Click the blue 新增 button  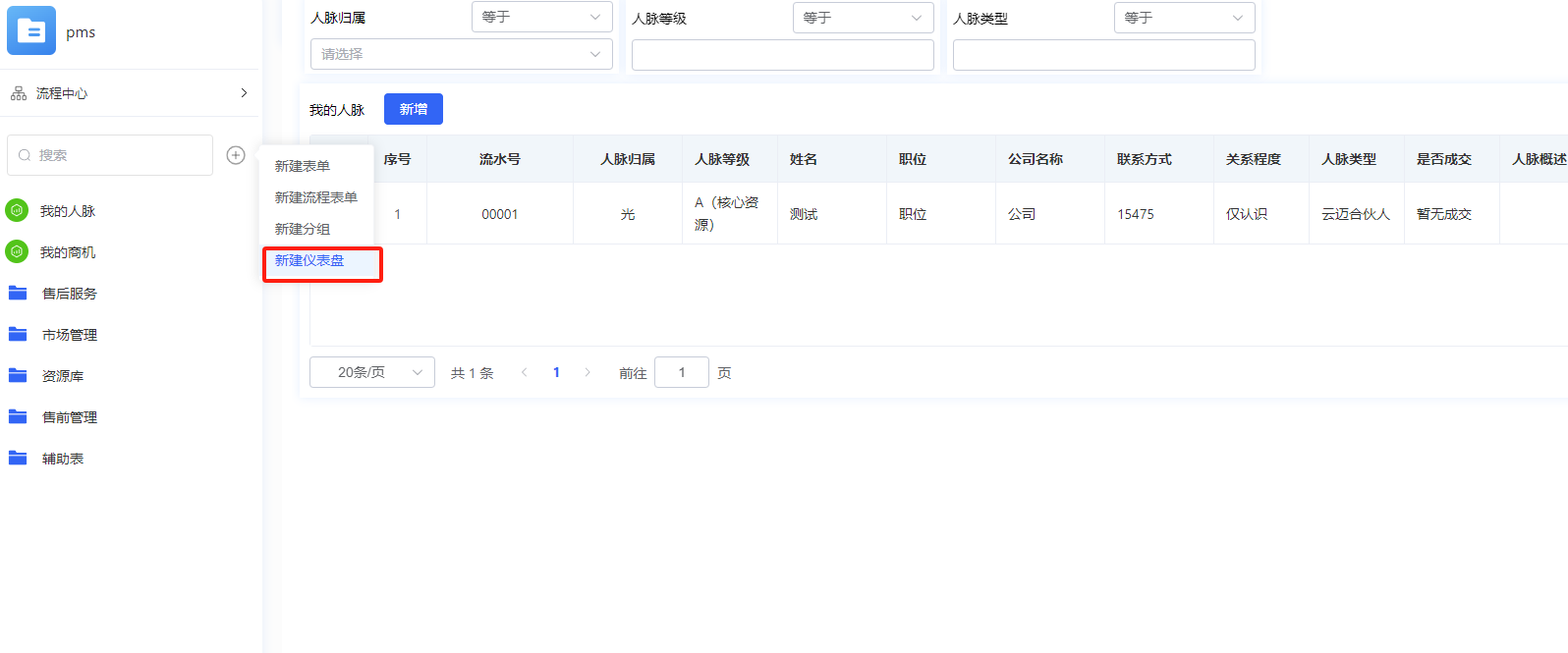pos(413,109)
